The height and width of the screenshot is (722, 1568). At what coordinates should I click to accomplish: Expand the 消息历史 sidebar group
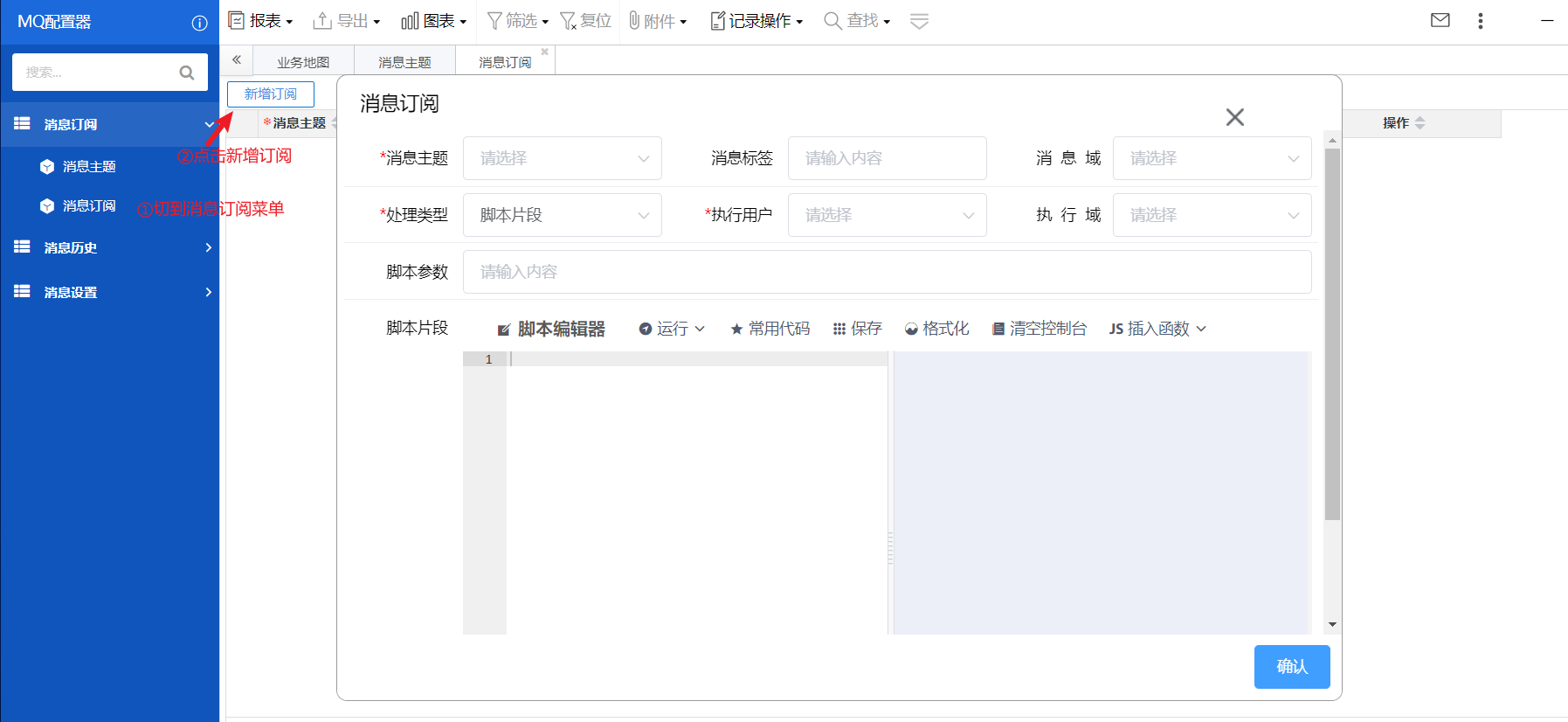pos(110,247)
